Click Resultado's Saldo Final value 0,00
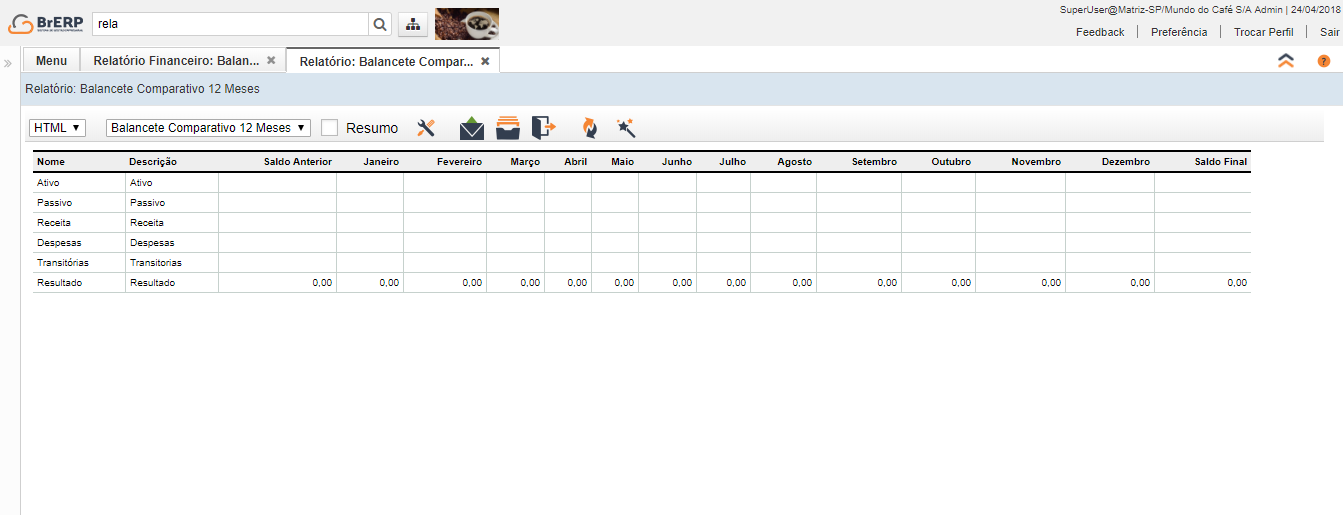Viewport: 1343px width, 515px height. [1237, 283]
